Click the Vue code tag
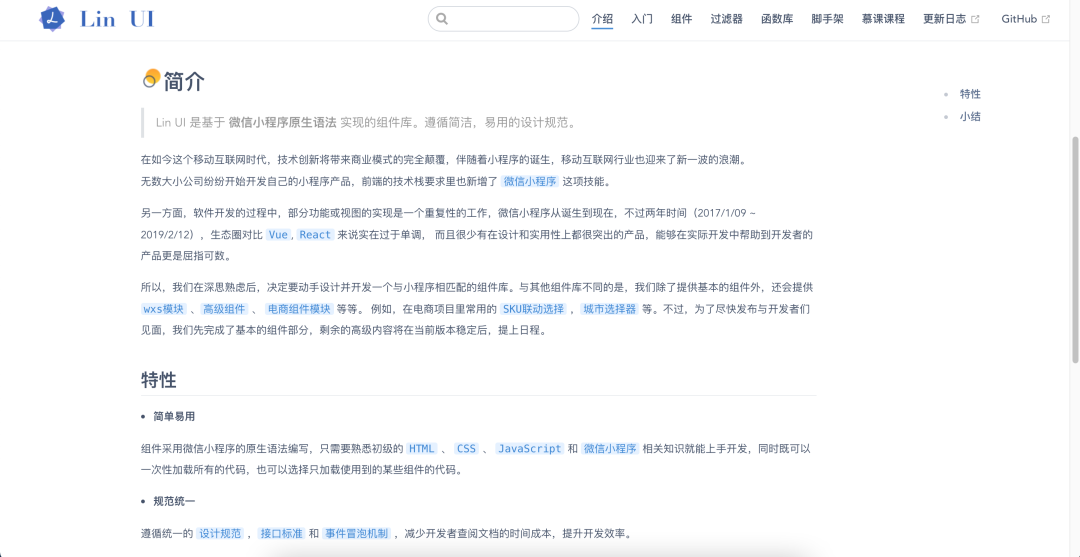This screenshot has width=1080, height=557. 278,235
